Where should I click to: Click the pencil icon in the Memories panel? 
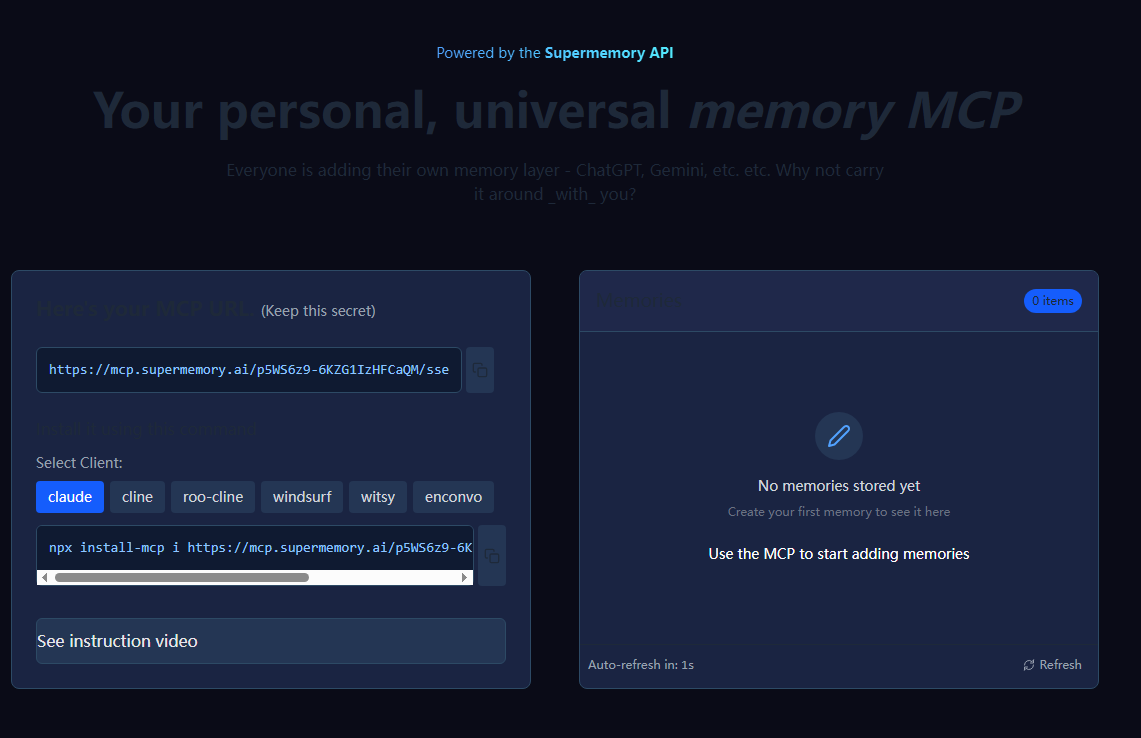click(838, 436)
